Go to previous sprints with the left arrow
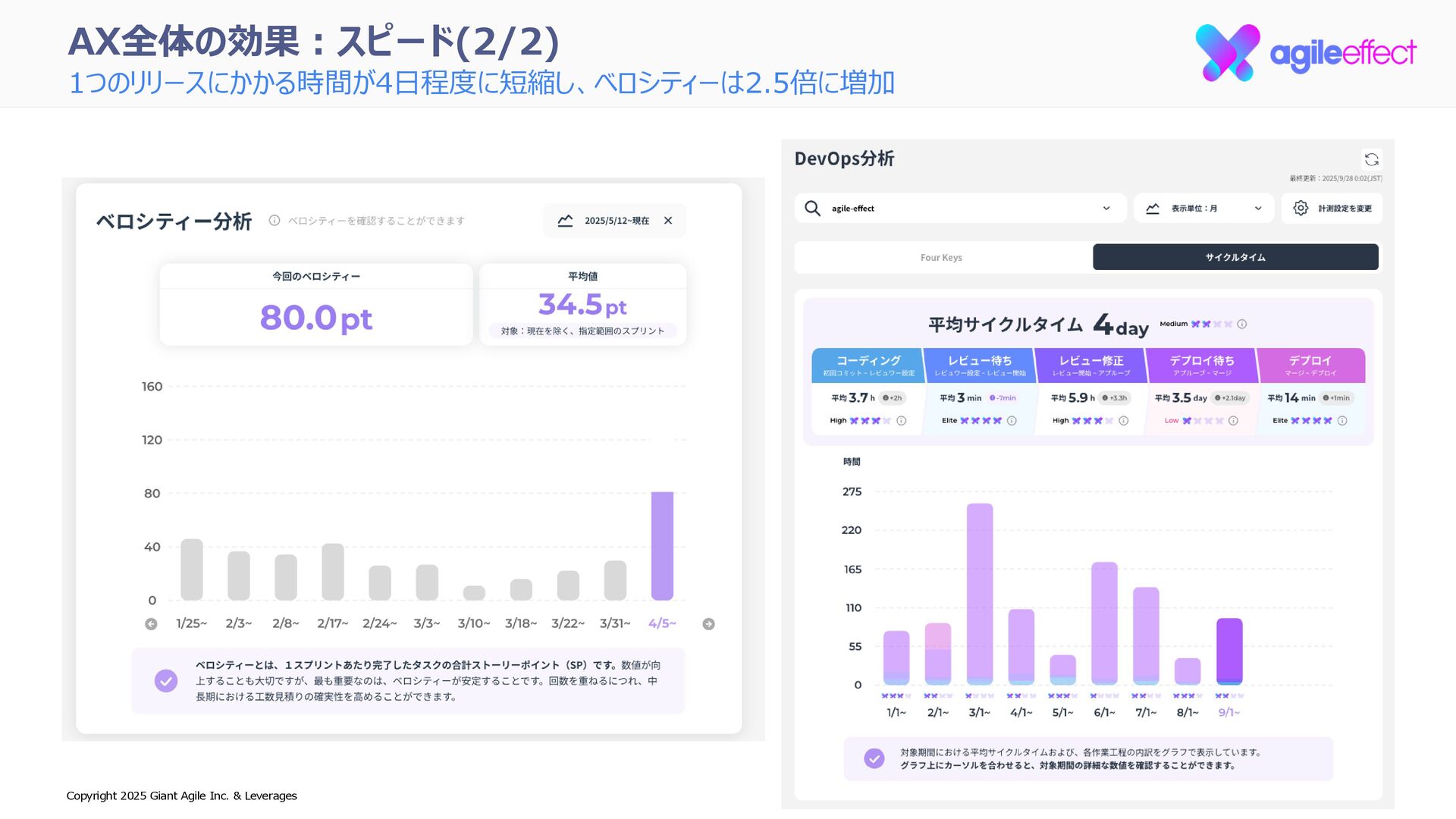Screen dimensions: 1456x819 pos(151,624)
